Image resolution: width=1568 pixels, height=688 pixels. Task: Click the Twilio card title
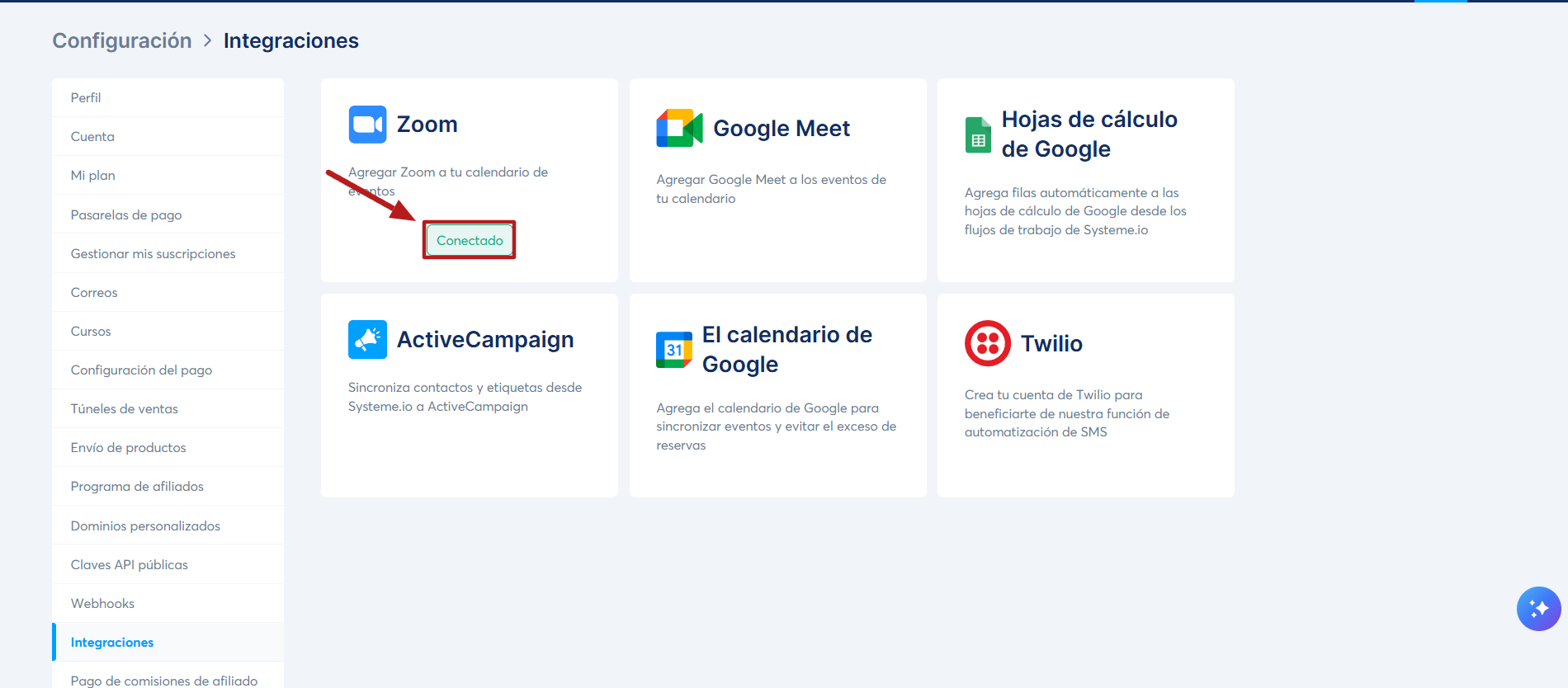tap(1051, 343)
